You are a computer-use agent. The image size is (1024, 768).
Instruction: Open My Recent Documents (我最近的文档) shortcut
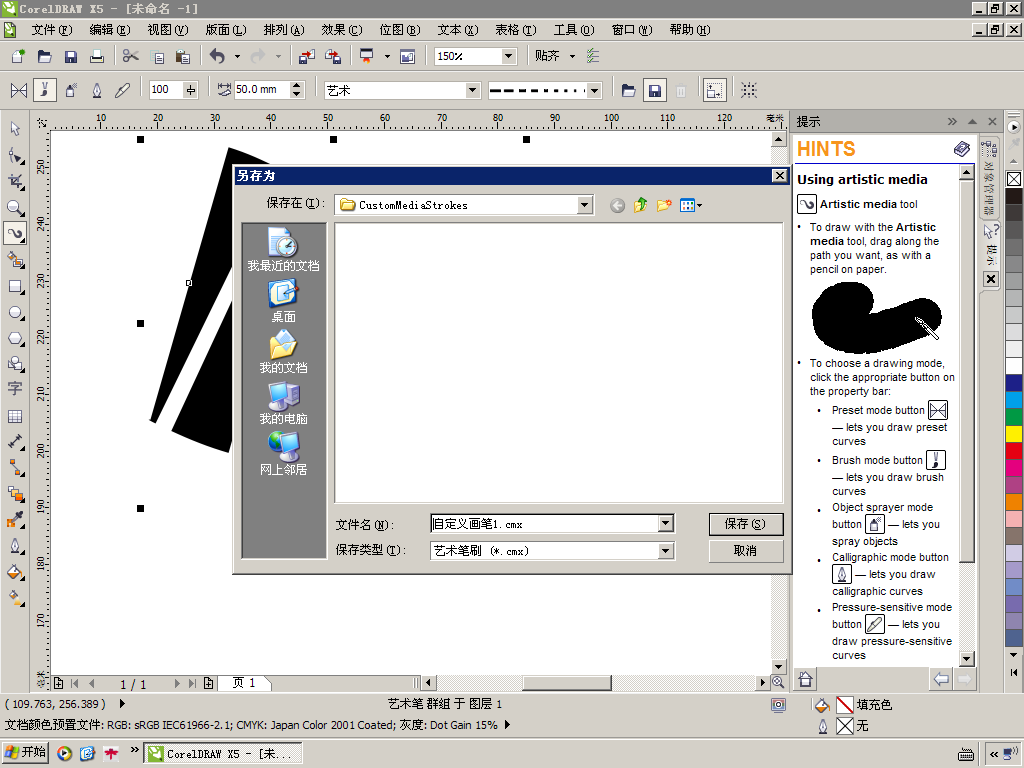click(283, 249)
